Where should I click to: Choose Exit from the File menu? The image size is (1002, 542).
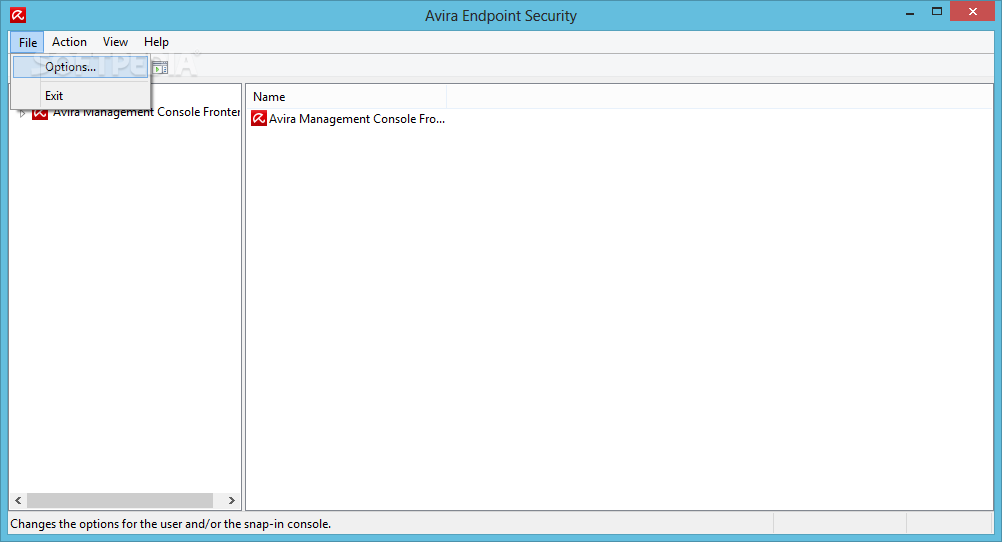(x=81, y=96)
